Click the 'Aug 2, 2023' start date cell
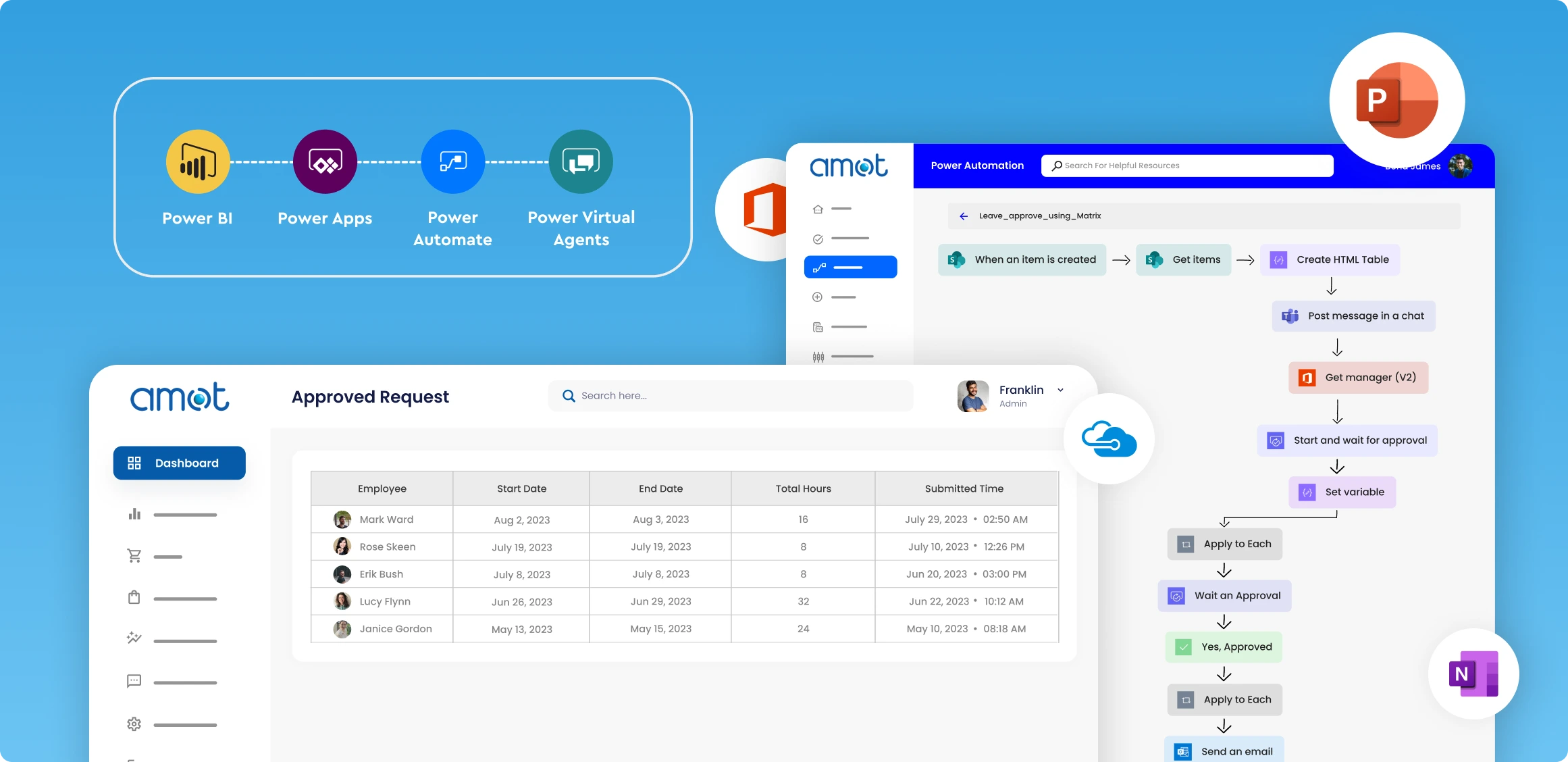Screen dimensions: 1568x762 [x=521, y=520]
